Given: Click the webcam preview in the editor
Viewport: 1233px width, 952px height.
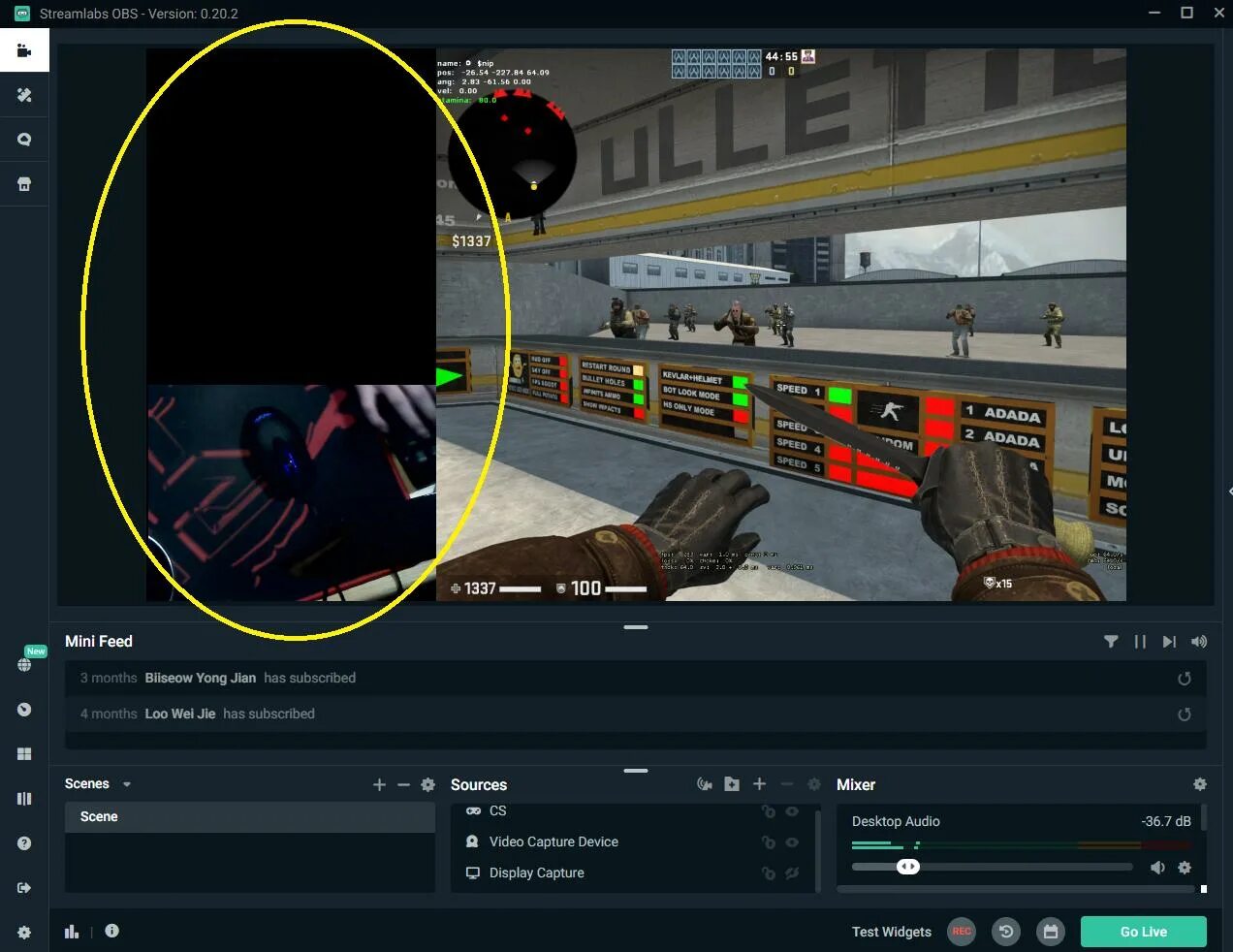Looking at the screenshot, I should (292, 492).
